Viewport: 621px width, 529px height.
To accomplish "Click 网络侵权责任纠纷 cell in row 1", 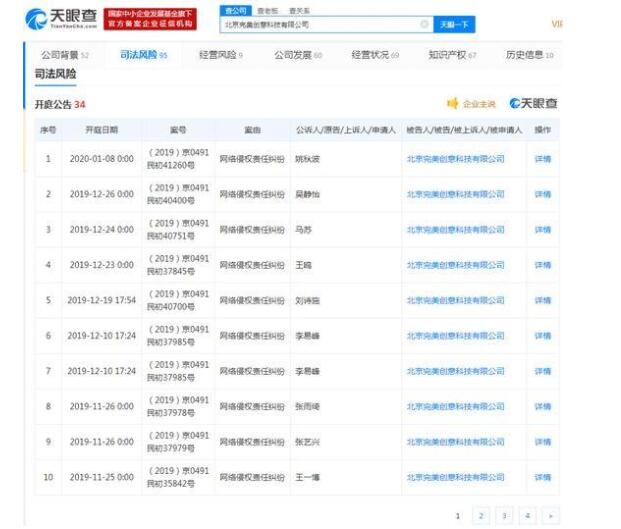I will tap(252, 159).
